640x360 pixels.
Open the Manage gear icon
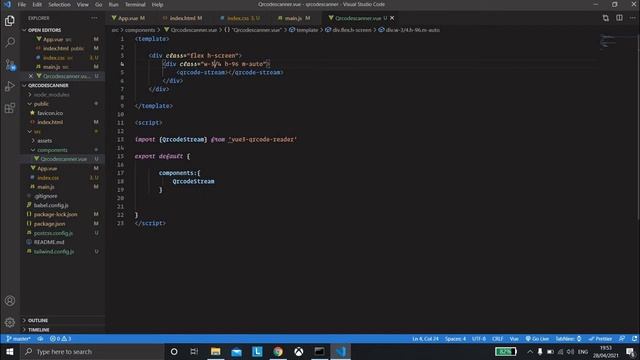[x=10, y=322]
